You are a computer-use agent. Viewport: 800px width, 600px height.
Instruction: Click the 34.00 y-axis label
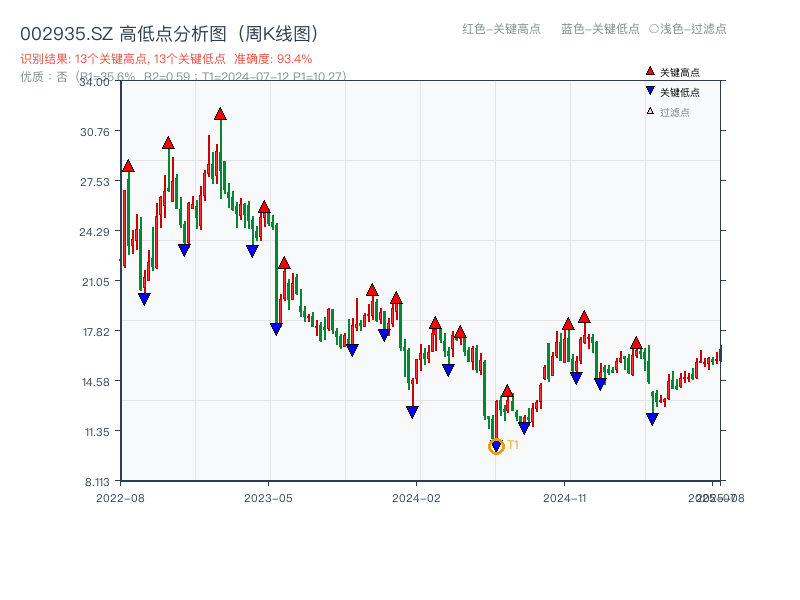tap(94, 82)
